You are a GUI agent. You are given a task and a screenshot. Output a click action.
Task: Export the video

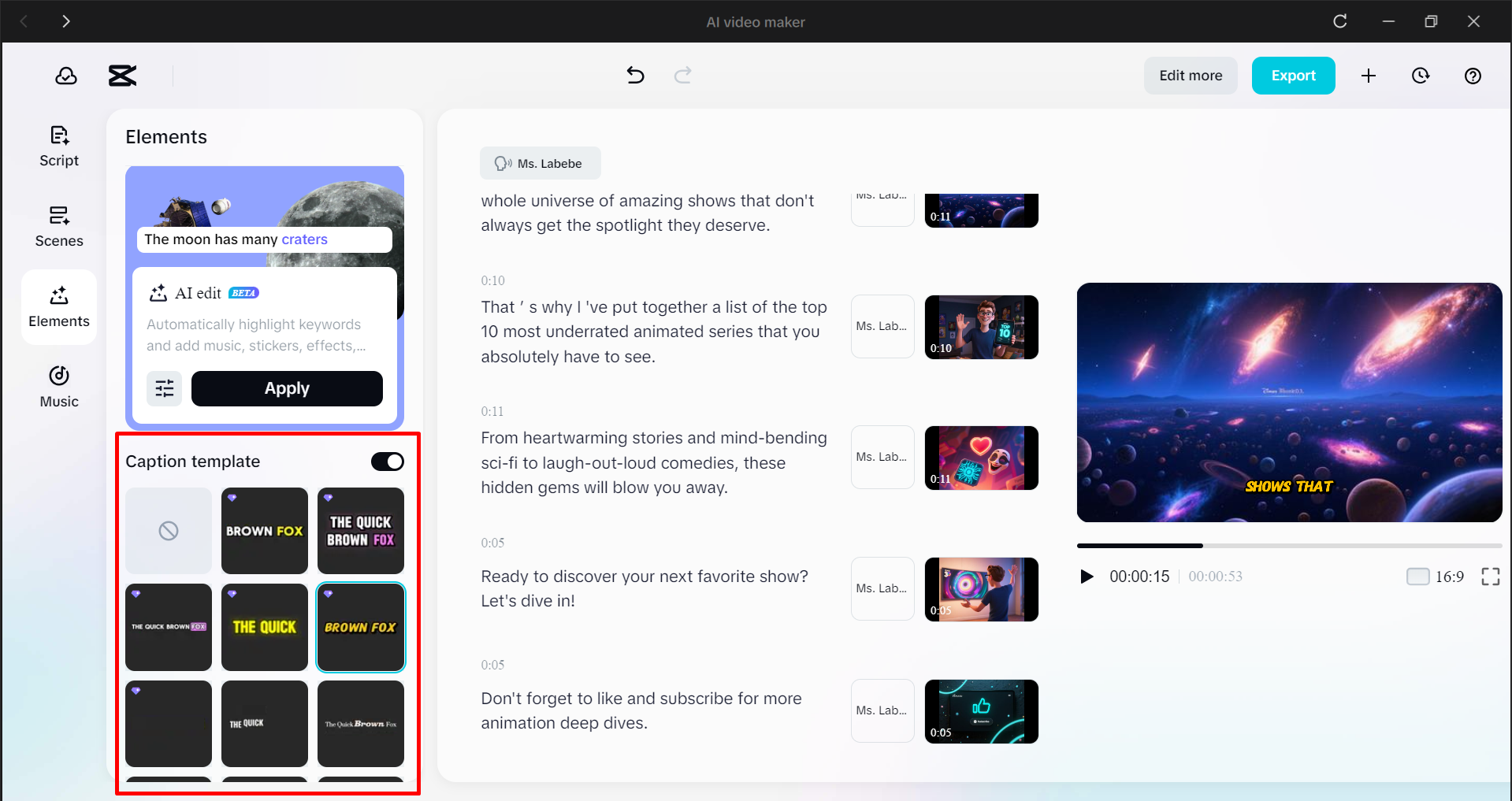pos(1293,75)
